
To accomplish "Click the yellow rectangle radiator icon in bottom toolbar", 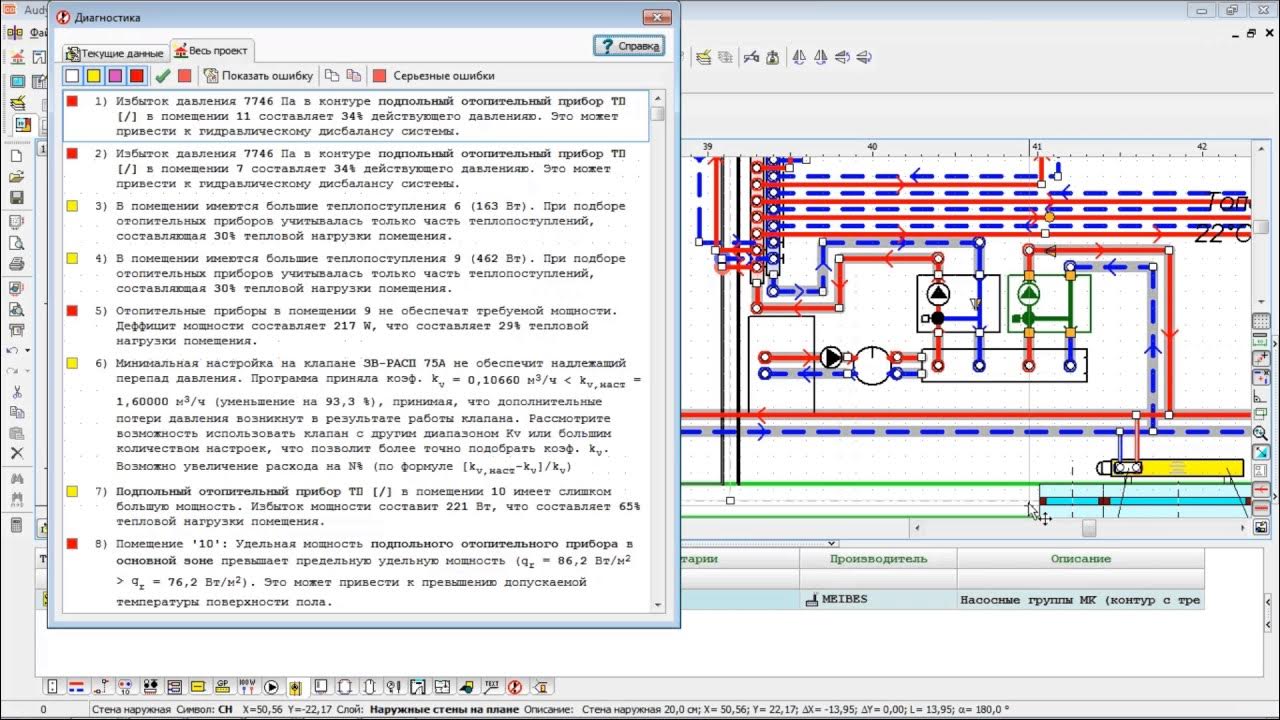I will click(x=198, y=687).
